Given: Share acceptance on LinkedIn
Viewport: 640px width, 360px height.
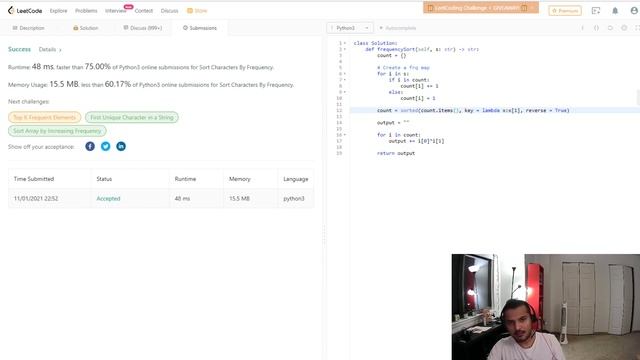Looking at the screenshot, I should pyautogui.click(x=121, y=146).
